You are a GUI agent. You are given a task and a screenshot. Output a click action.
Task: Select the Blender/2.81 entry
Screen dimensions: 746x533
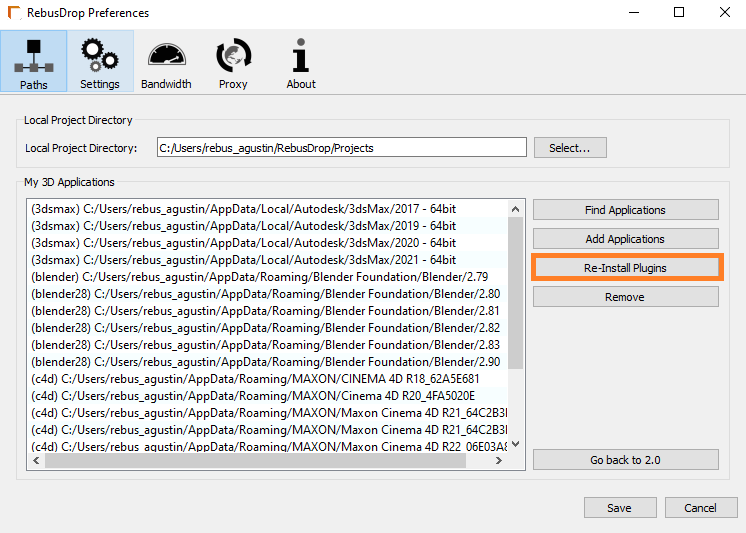(268, 311)
